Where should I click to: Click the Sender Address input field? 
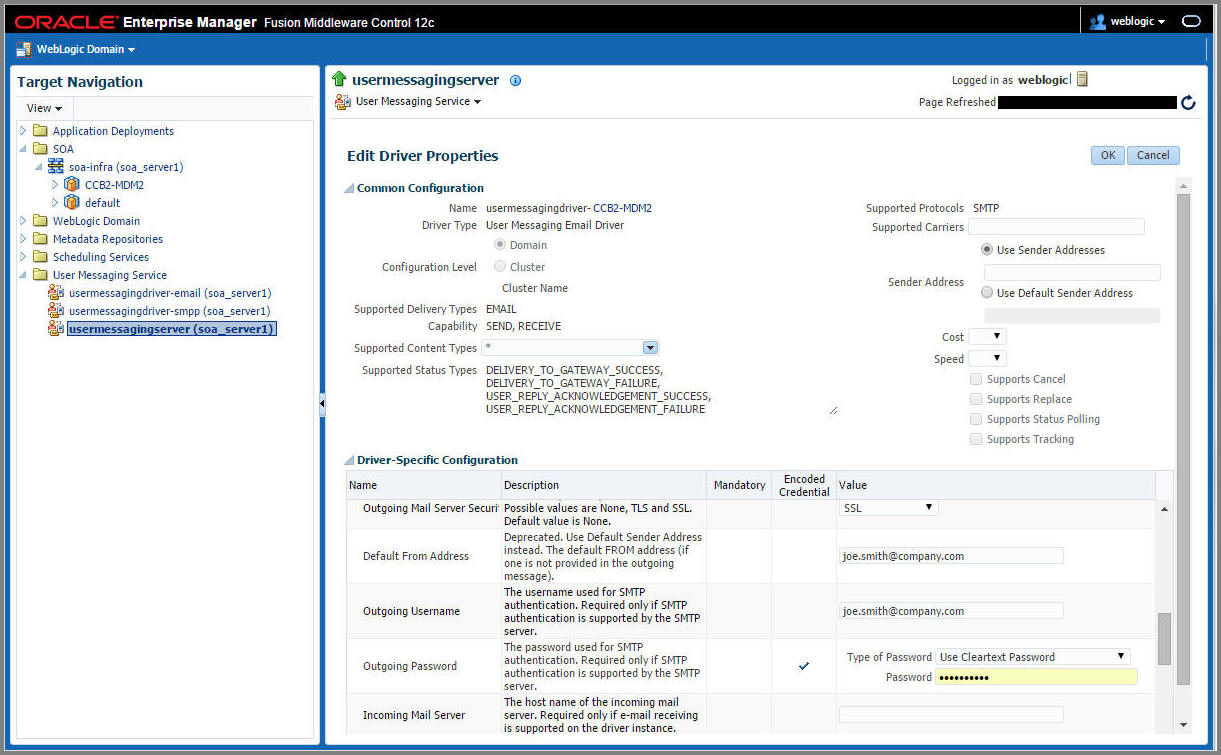[x=1072, y=272]
